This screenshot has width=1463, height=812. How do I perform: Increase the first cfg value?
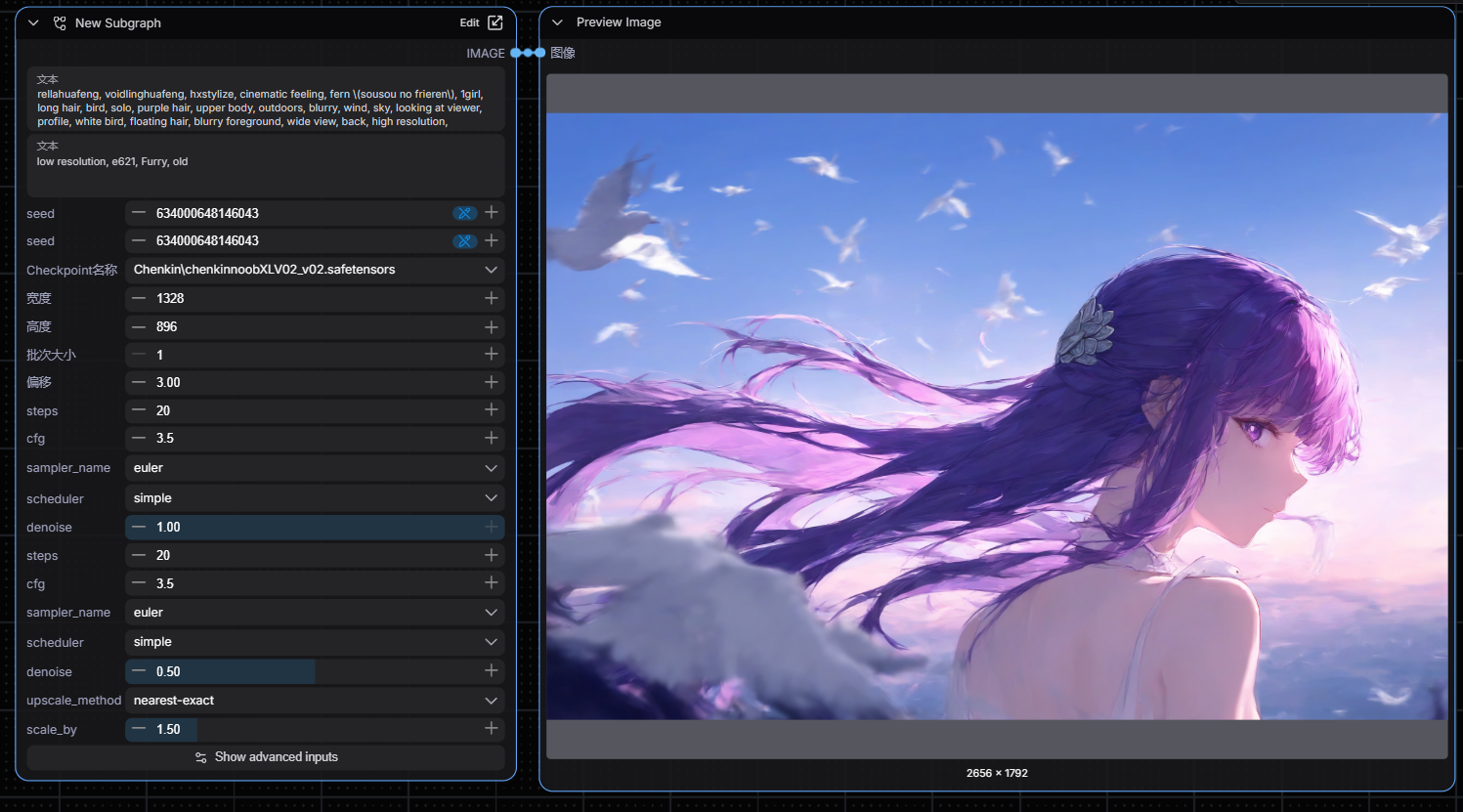tap(492, 438)
